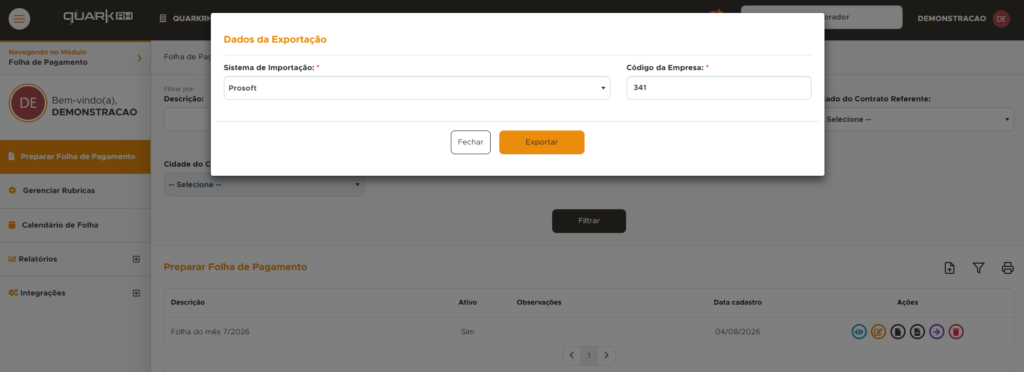1024x372 pixels.
Task: Expand the Navegando no Módulo chevron
Action: coord(139,58)
